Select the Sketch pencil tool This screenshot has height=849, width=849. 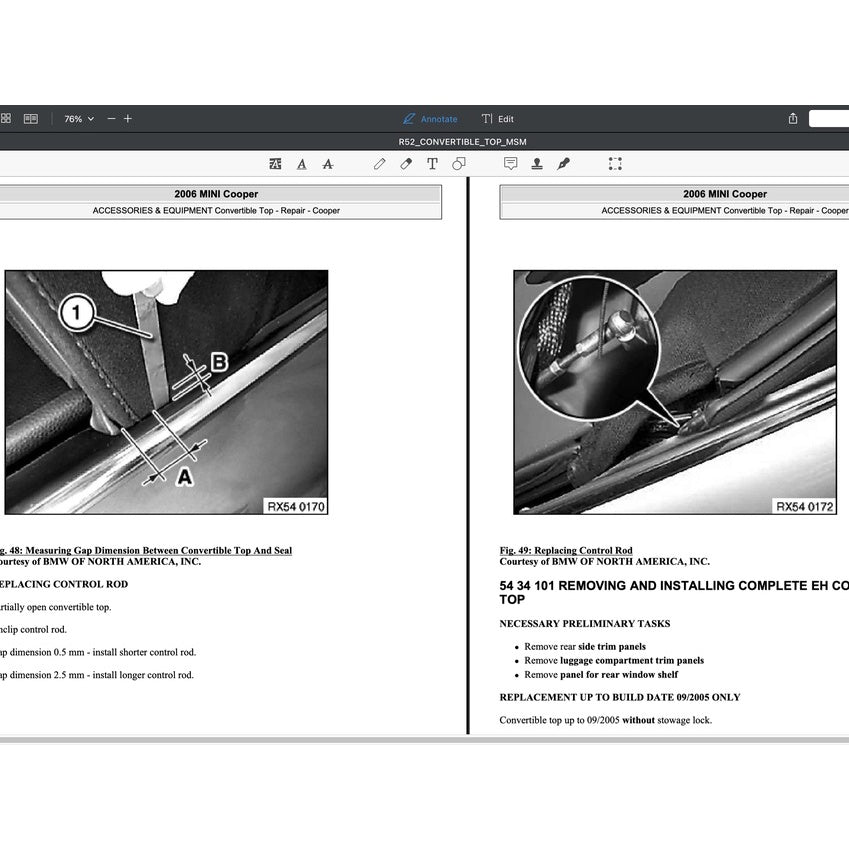tap(379, 163)
